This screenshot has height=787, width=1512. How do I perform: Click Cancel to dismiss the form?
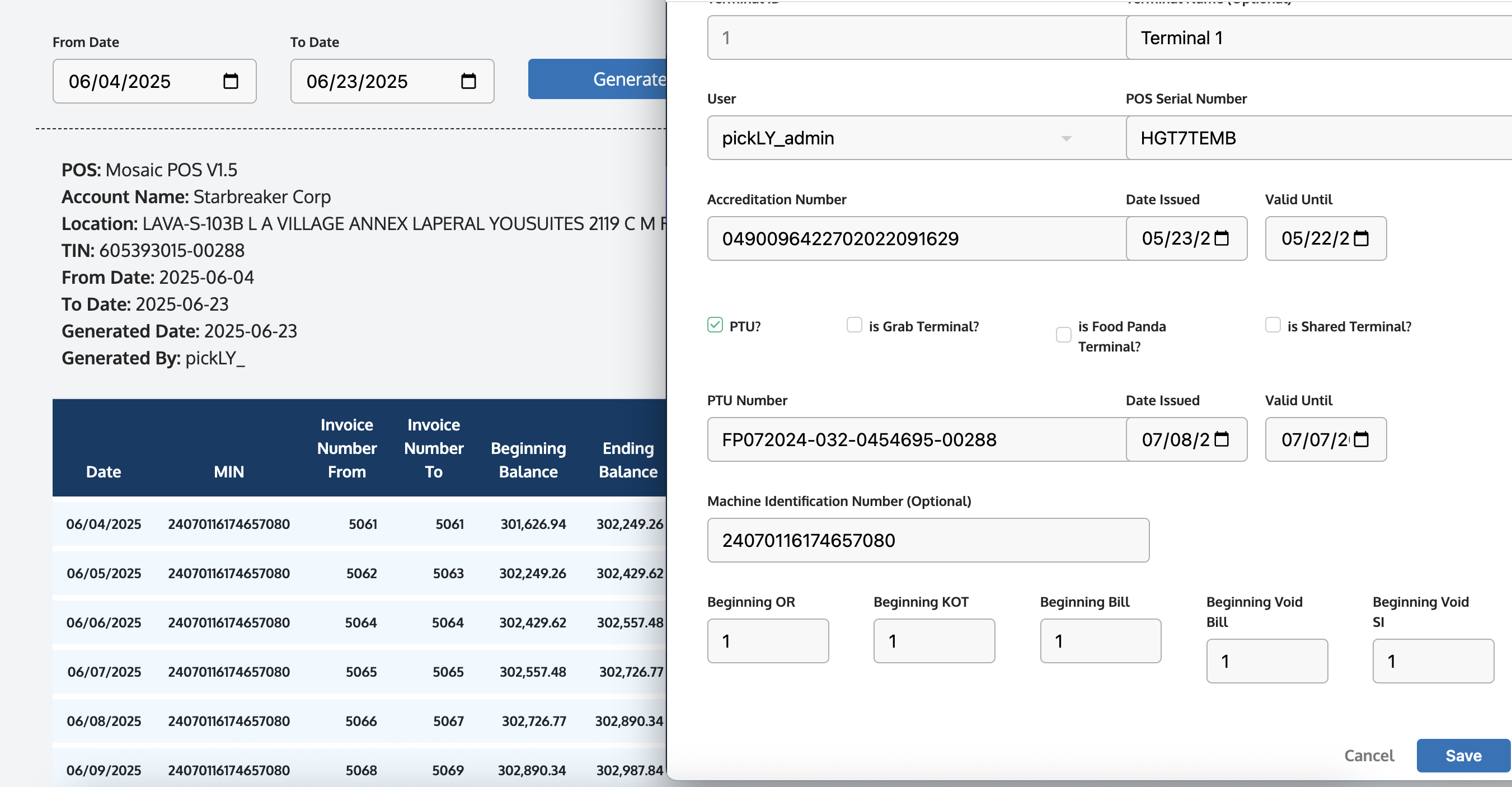(1369, 756)
